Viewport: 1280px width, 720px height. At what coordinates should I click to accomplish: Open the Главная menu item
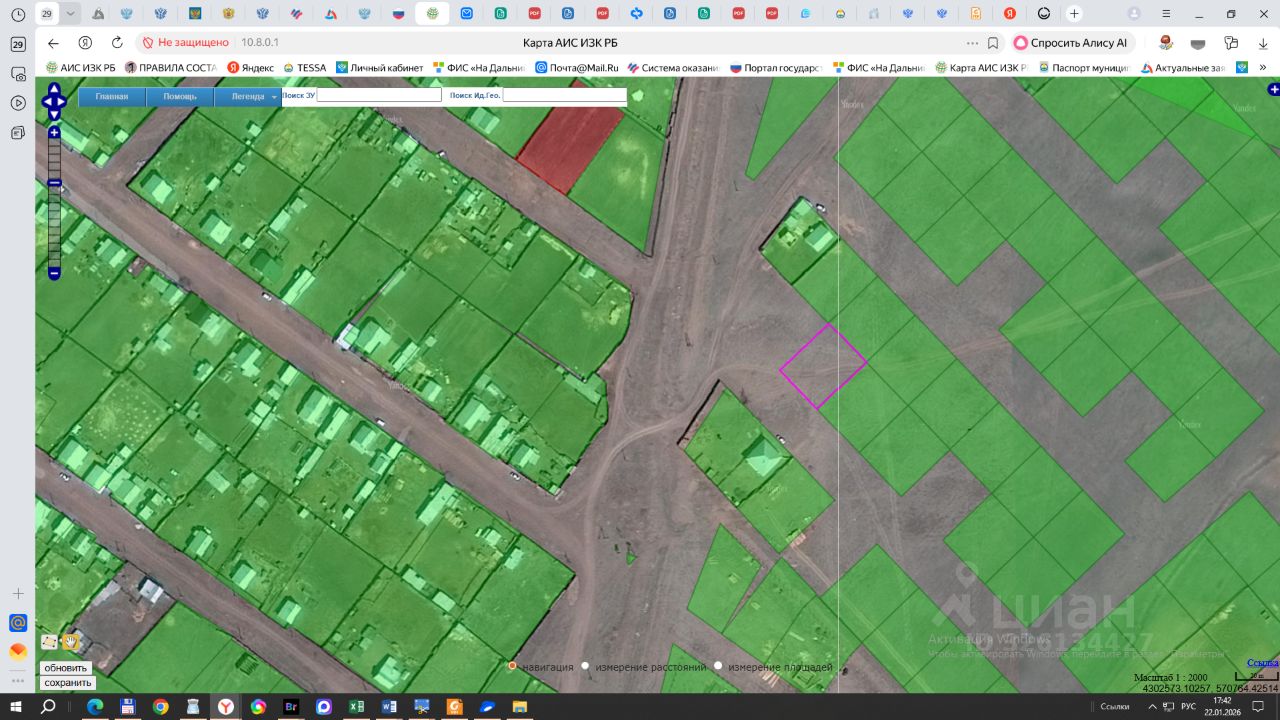[112, 97]
